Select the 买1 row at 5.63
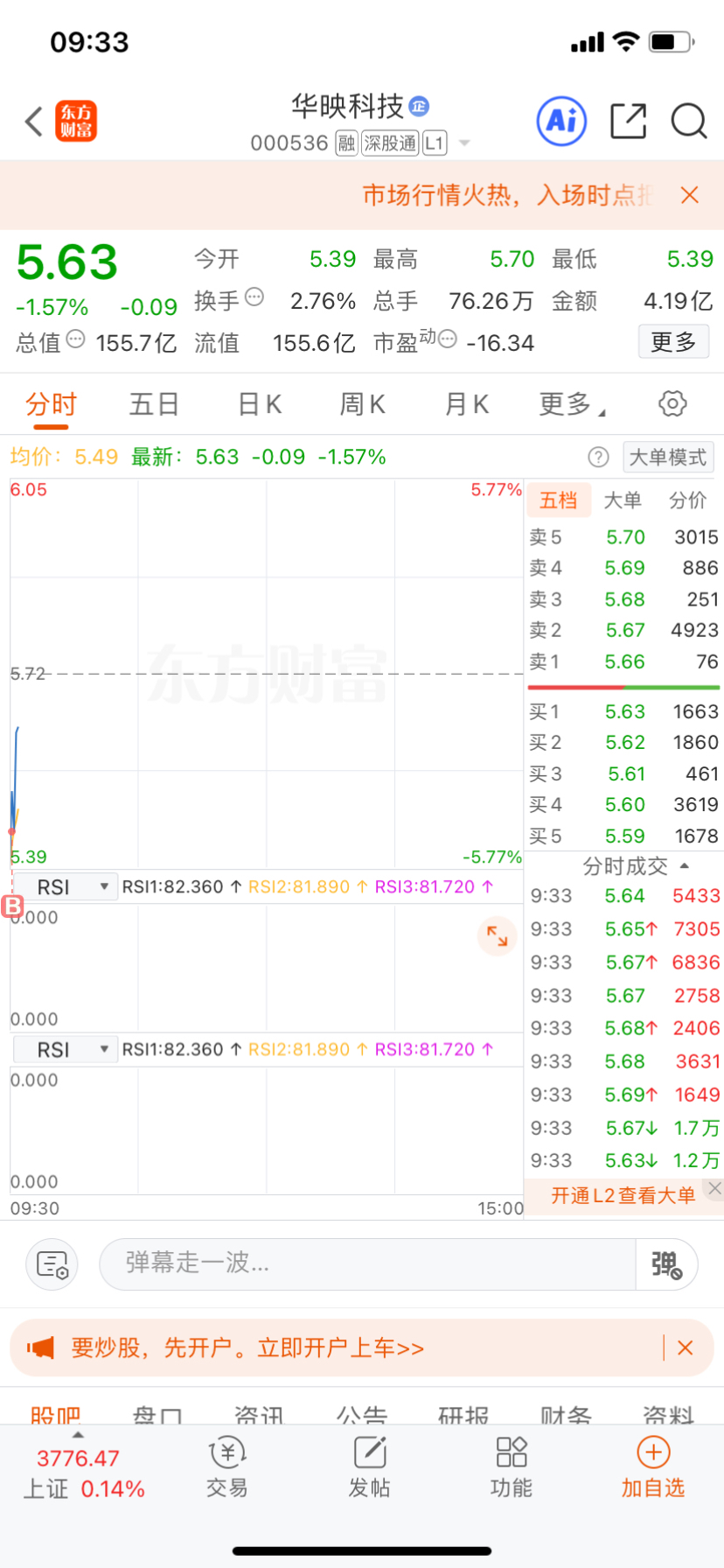 click(623, 711)
